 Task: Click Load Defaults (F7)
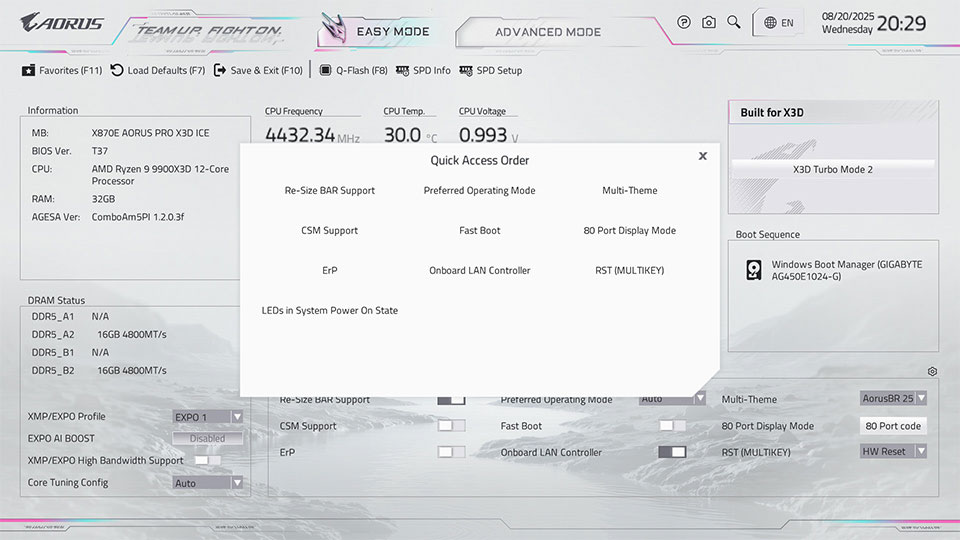pos(166,70)
